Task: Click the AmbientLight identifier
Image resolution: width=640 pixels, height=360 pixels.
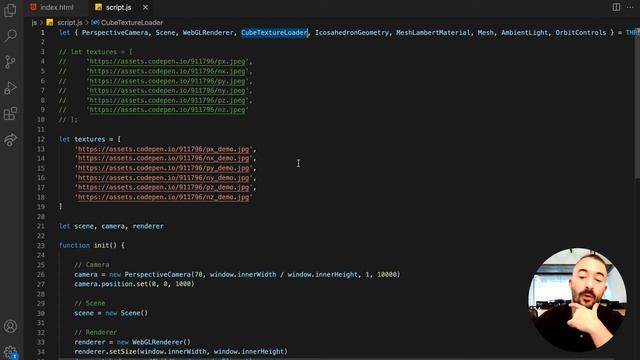Action: [x=524, y=33]
